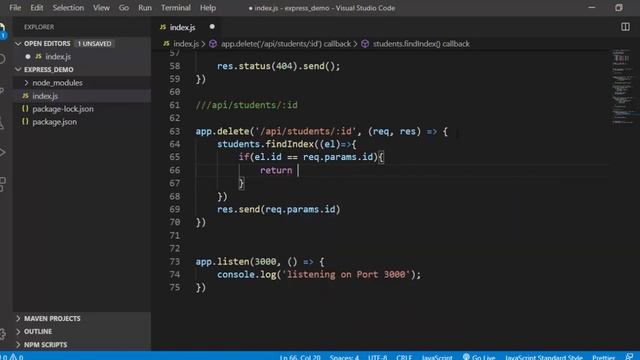Click the JS icon on the index.js tab

point(163,27)
